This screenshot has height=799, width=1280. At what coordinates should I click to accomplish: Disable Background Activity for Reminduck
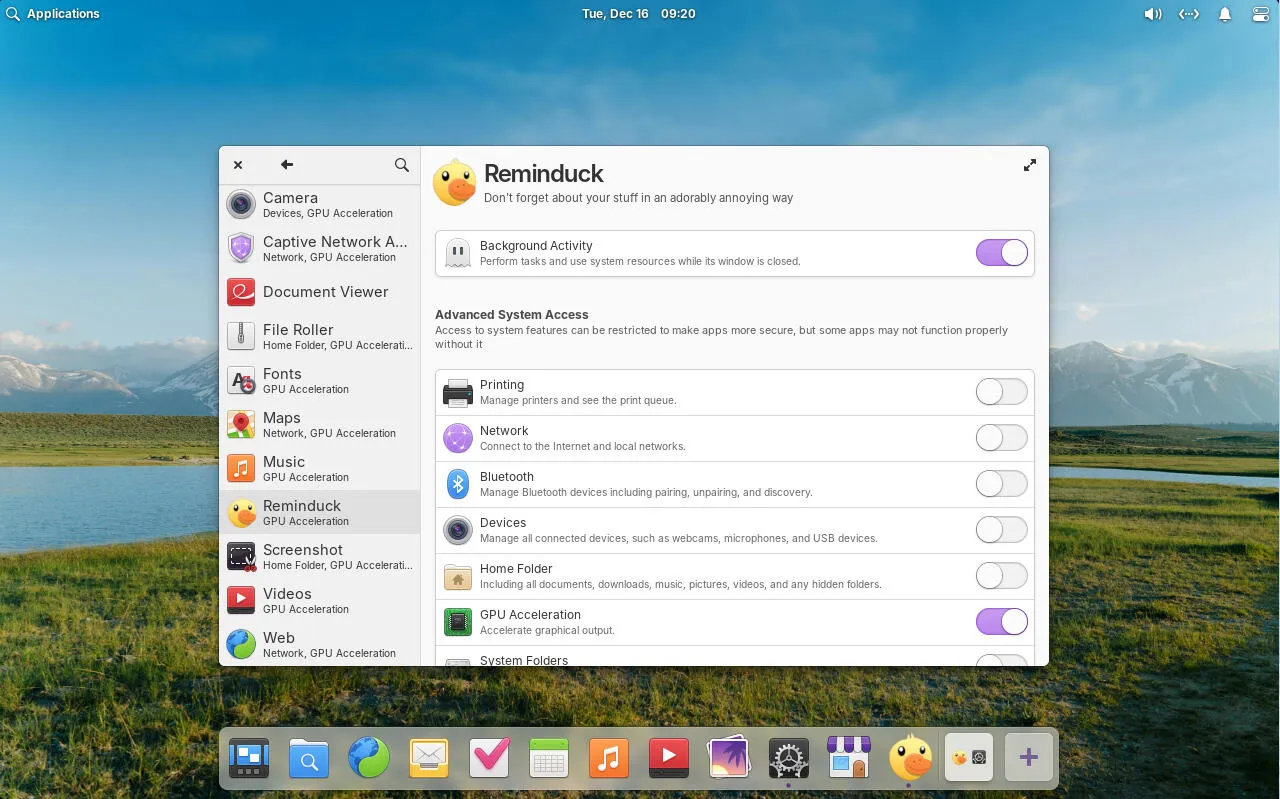pyautogui.click(x=1001, y=252)
